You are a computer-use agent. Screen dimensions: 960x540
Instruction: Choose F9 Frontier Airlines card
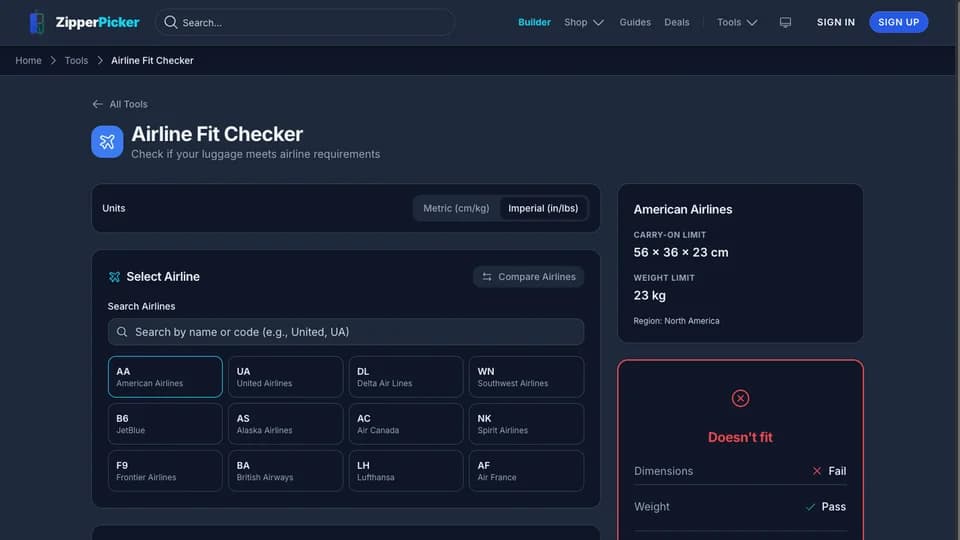point(165,471)
